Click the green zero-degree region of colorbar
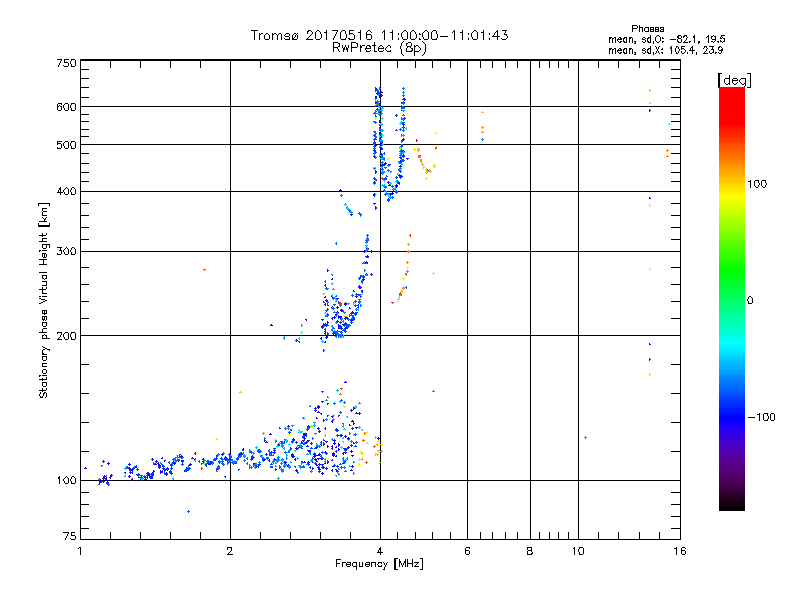 click(732, 299)
